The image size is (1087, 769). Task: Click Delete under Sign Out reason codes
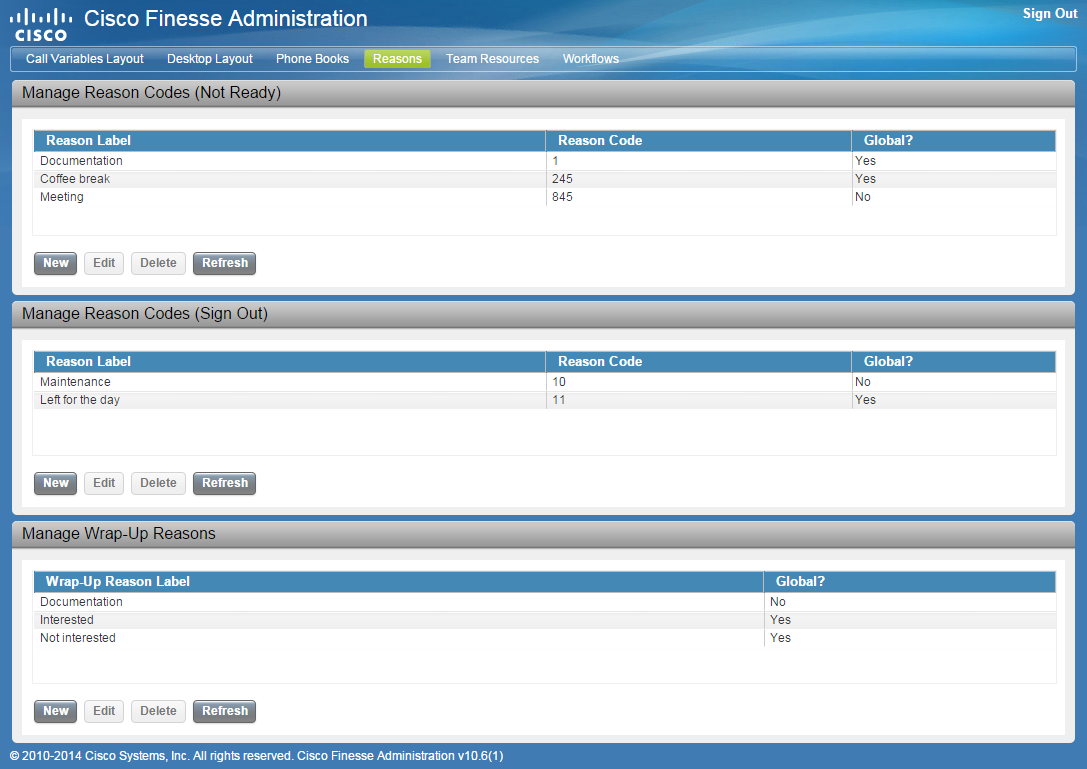point(158,483)
